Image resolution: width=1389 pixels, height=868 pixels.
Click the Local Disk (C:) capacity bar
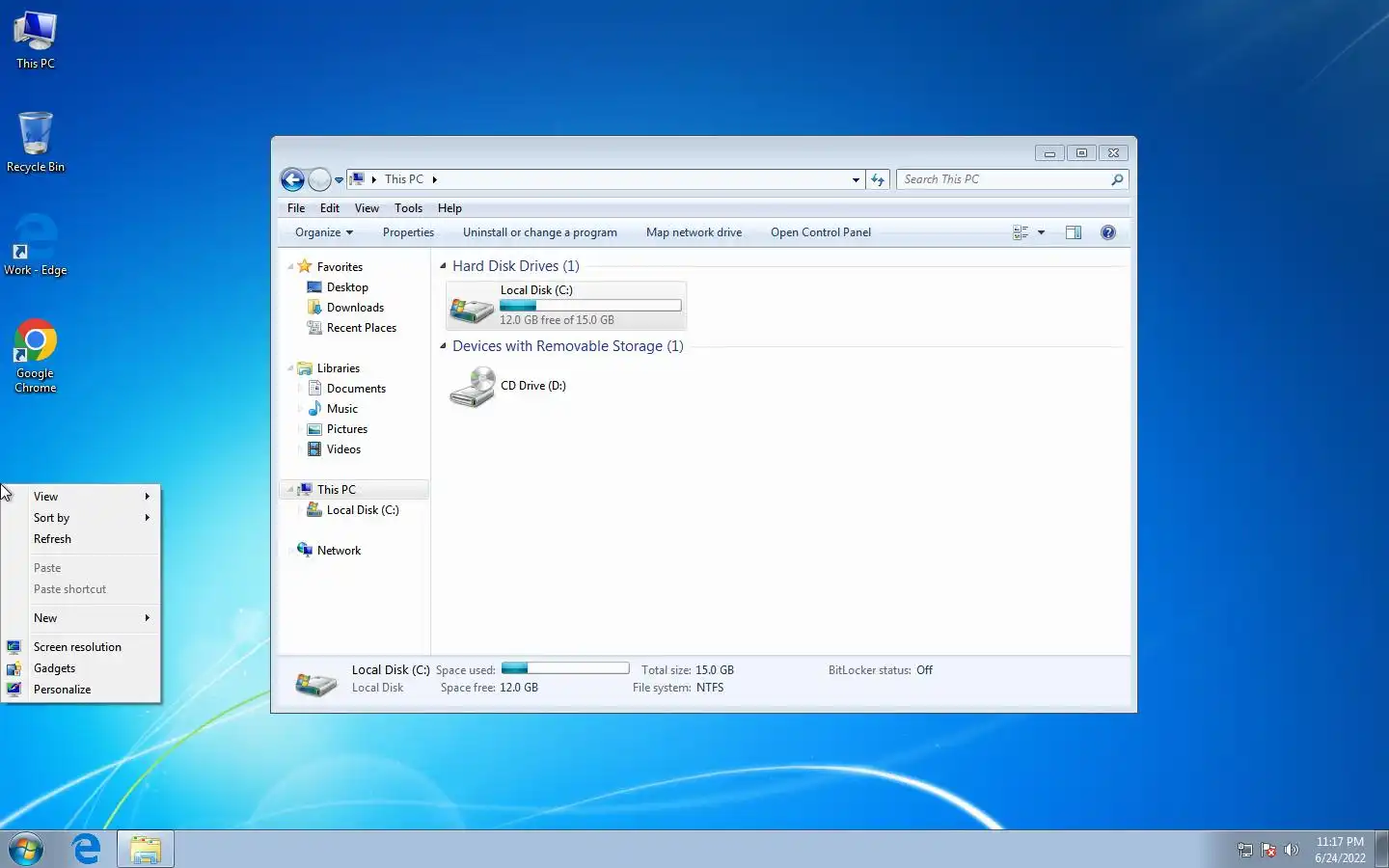pyautogui.click(x=590, y=306)
